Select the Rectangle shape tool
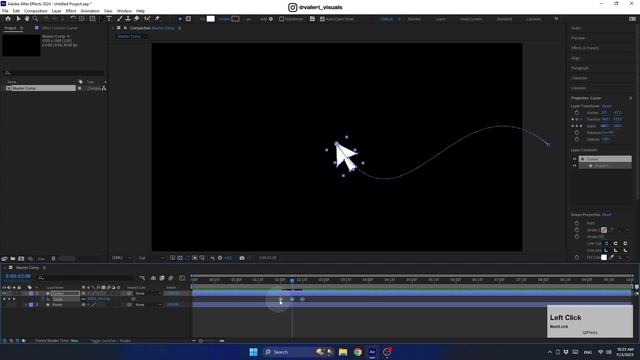This screenshot has width=640, height=360. 93,19
